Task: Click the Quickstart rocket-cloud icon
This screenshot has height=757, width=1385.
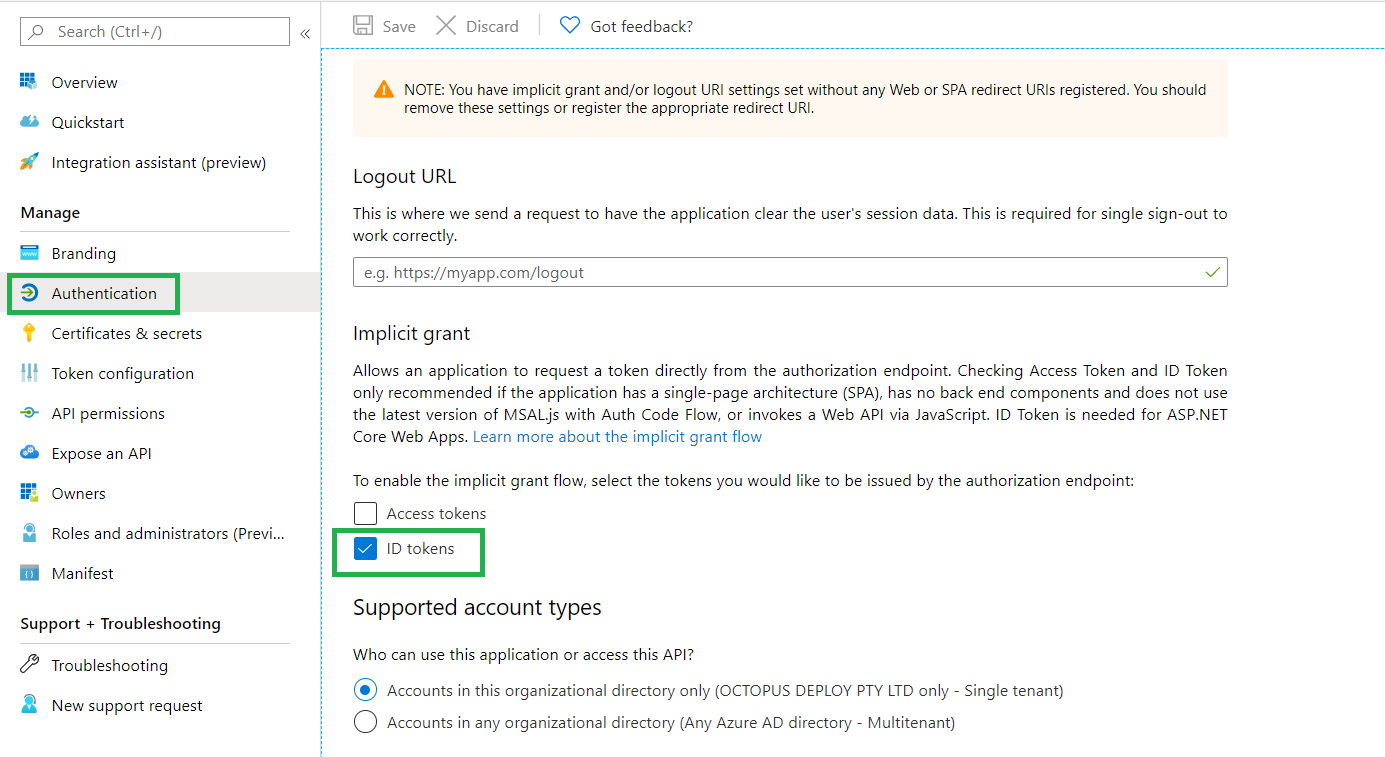Action: [30, 122]
